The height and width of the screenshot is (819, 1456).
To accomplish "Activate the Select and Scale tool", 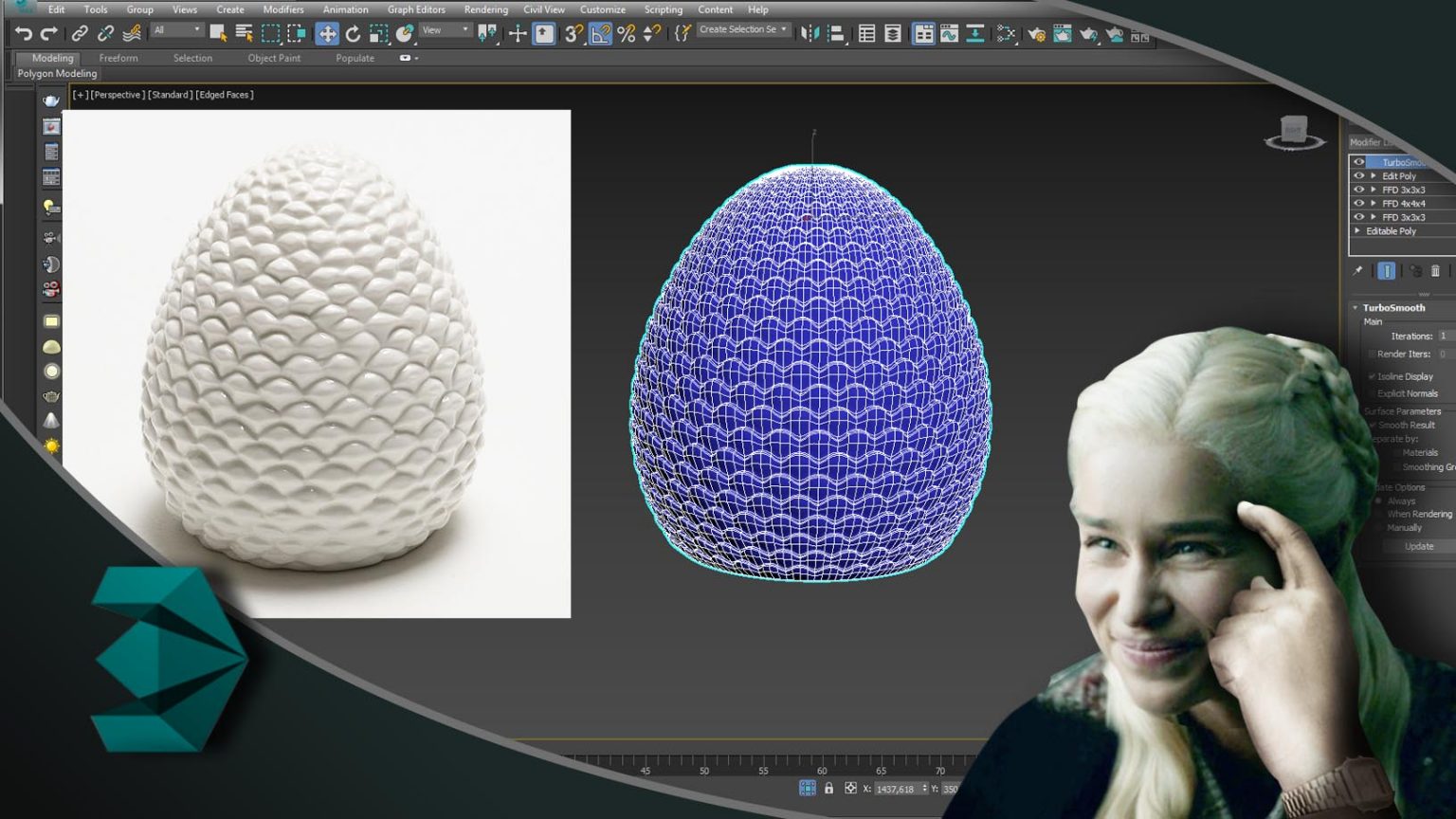I will pyautogui.click(x=378, y=34).
